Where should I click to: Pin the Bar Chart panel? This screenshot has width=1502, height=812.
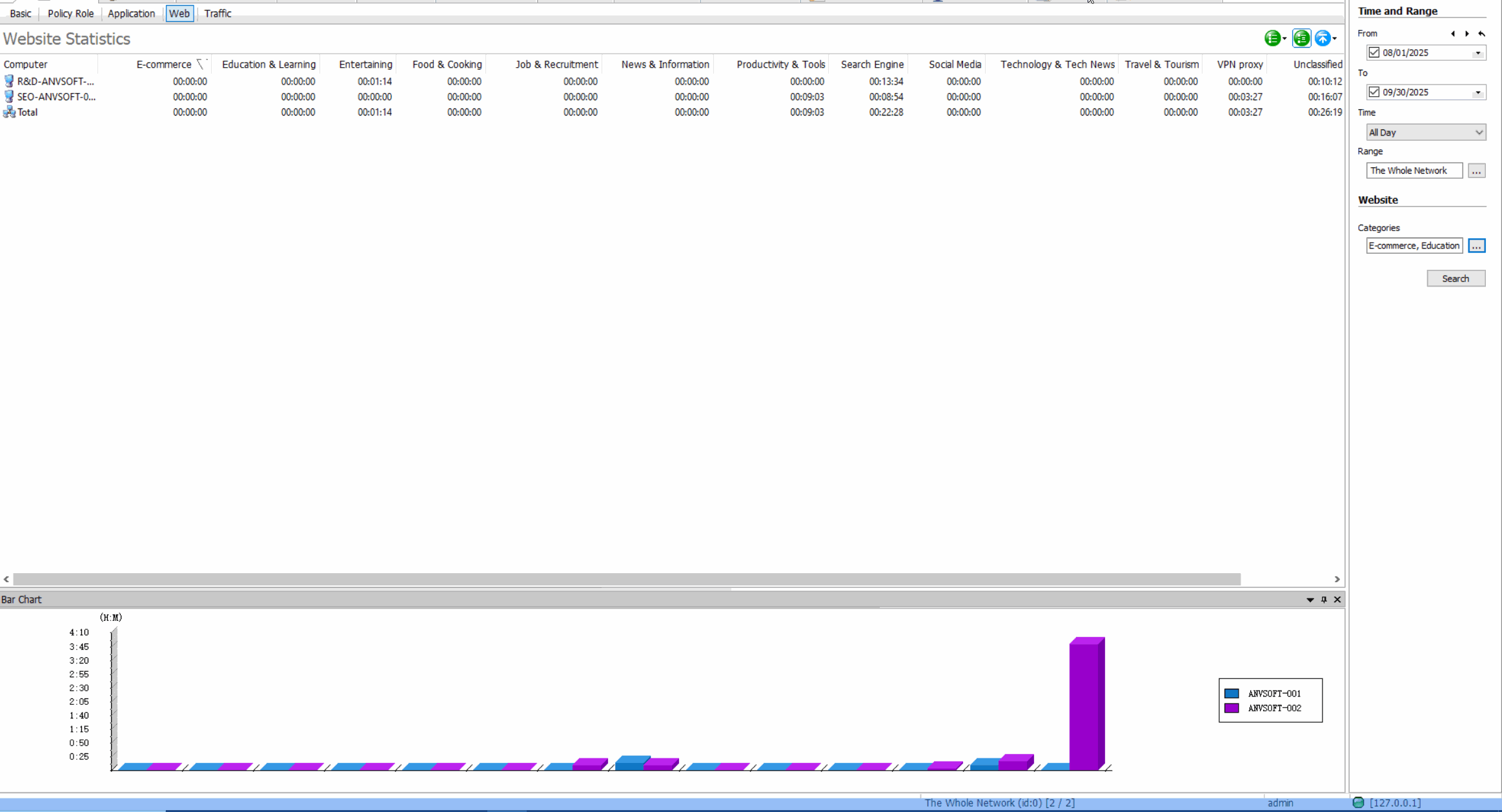pyautogui.click(x=1323, y=599)
